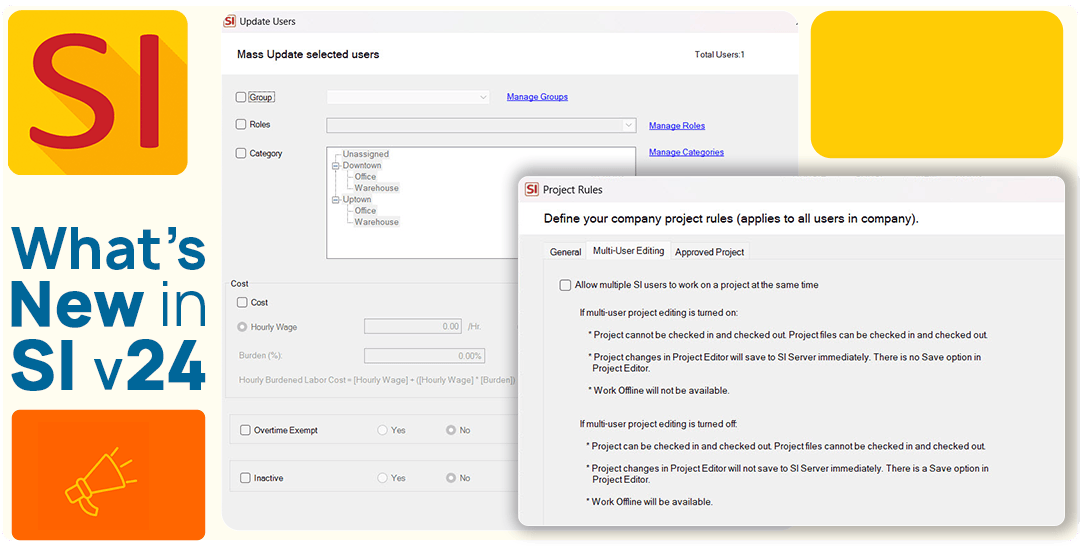Image resolution: width=1080 pixels, height=546 pixels.
Task: Click the Work Offline will not be available line
Action: coord(659,390)
